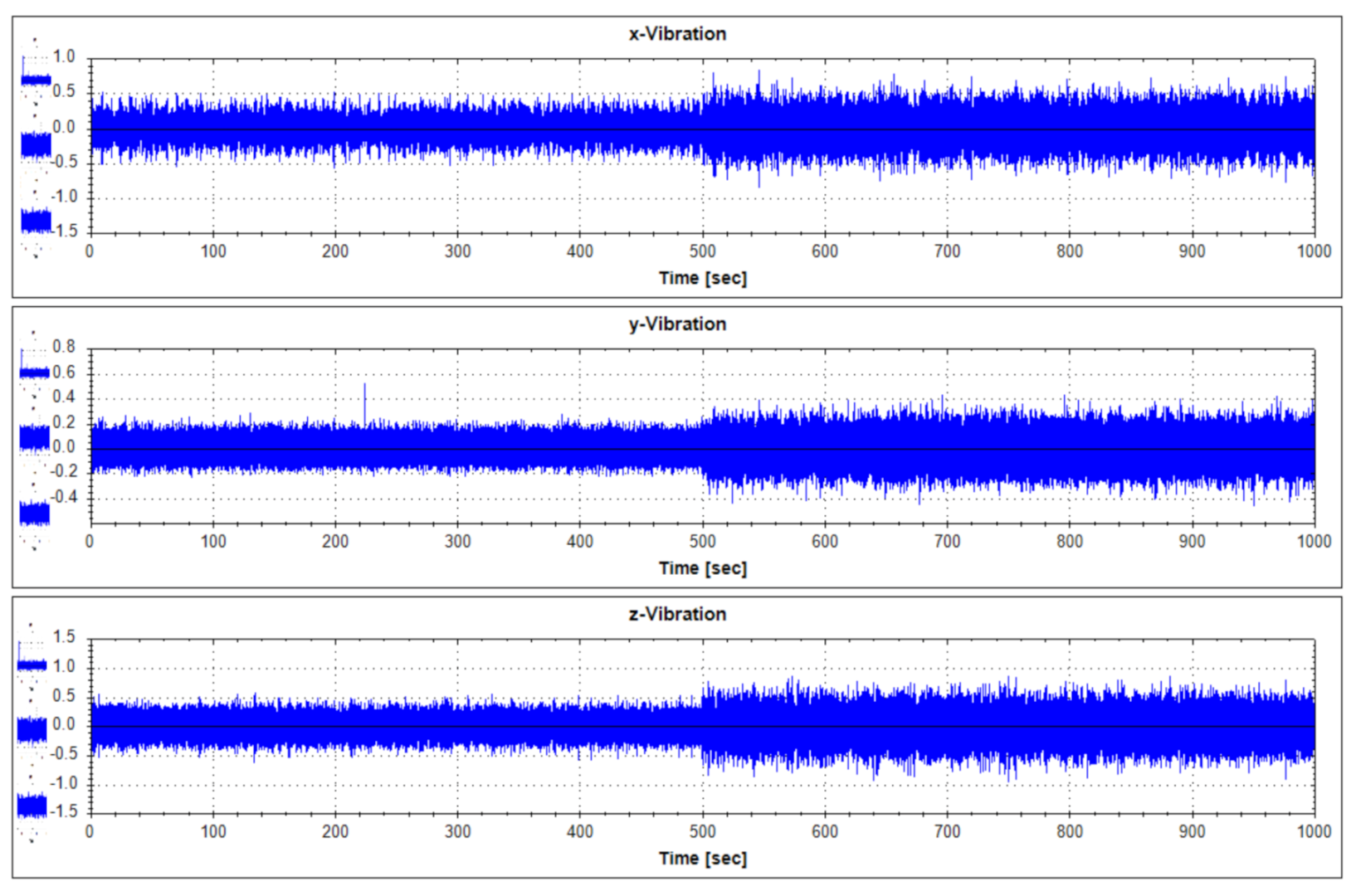
Task: Click the y-Vibration chart title
Action: pyautogui.click(x=677, y=324)
